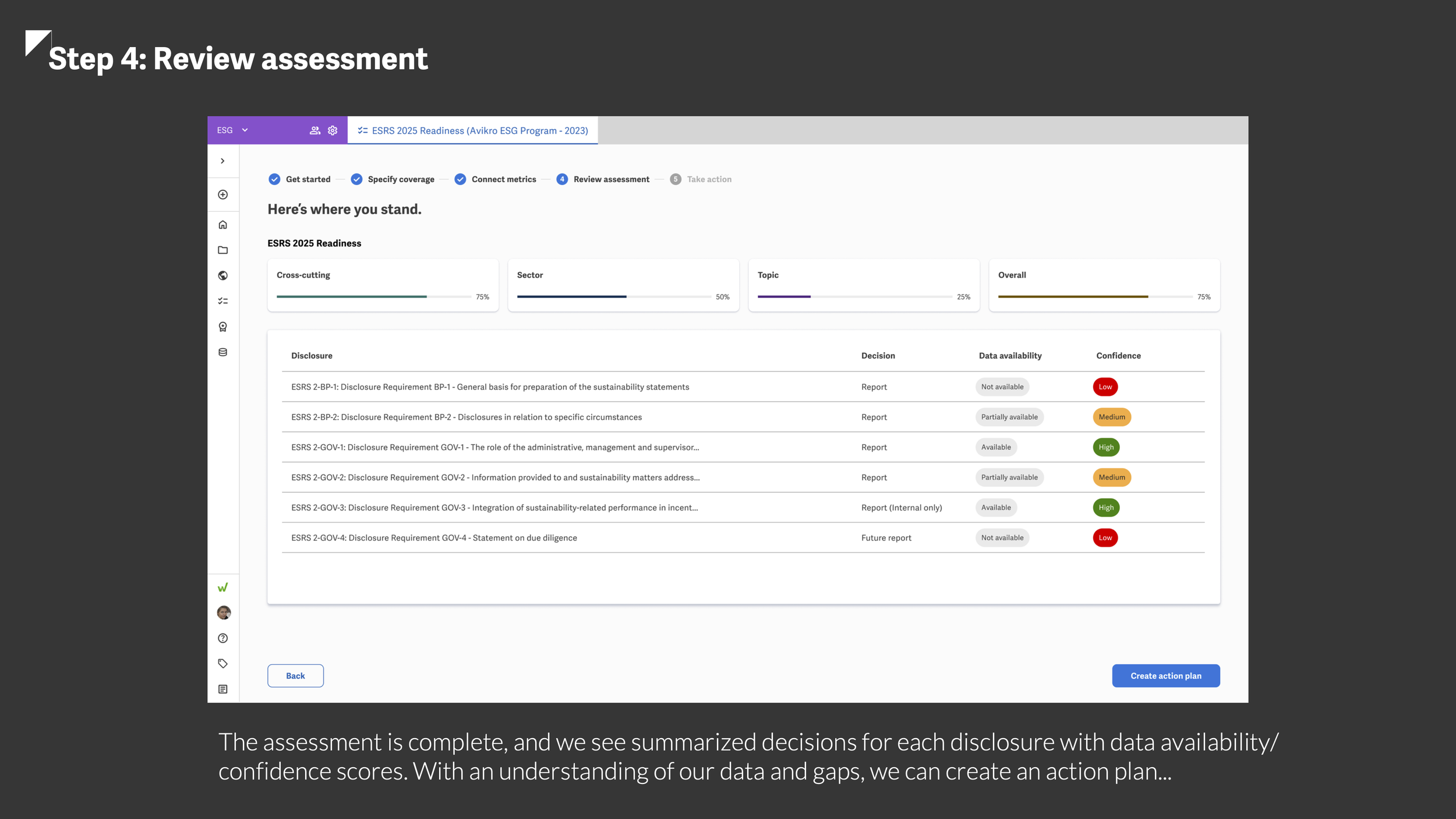The width and height of the screenshot is (1456, 819).
Task: Click the Cross-cutting progress bar
Action: click(374, 297)
